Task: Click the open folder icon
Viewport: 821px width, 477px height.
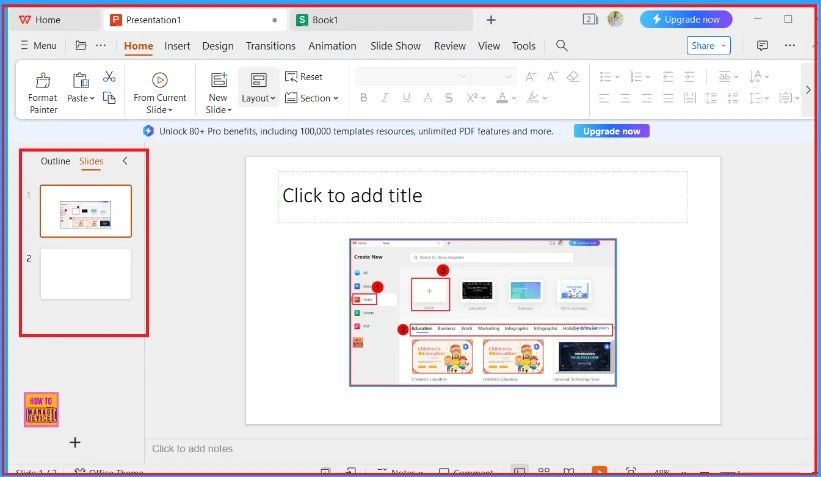Action: point(81,46)
